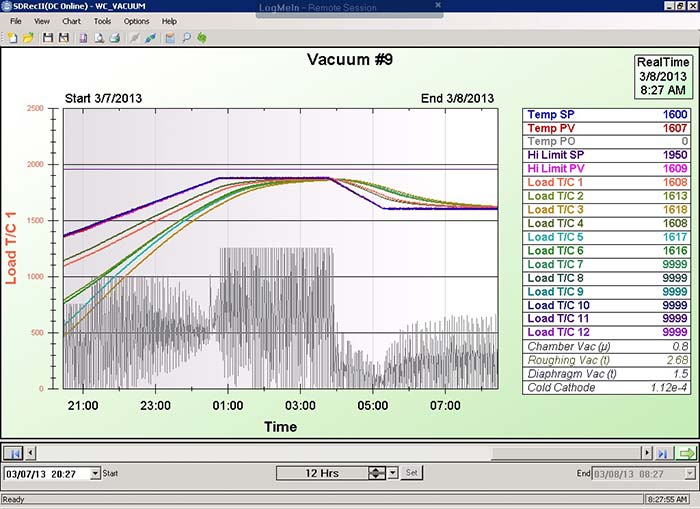The width and height of the screenshot is (700, 509).
Task: Open the Chart menu
Action: point(71,21)
